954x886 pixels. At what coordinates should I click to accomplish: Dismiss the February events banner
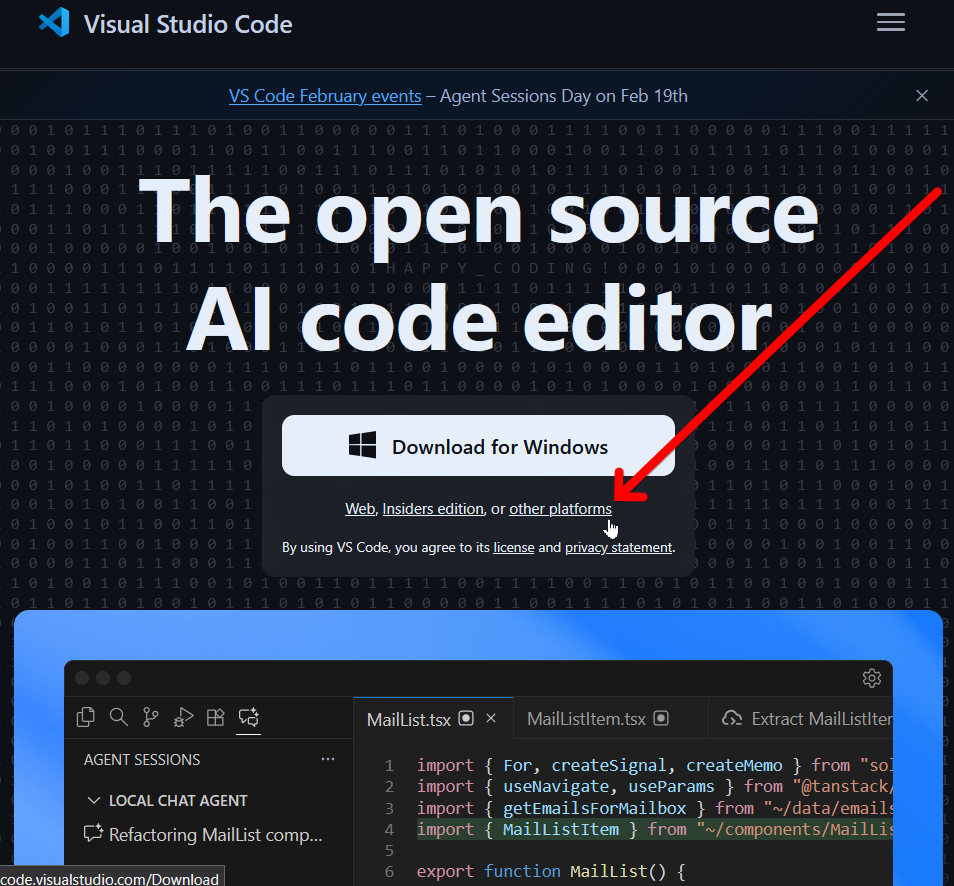coord(922,96)
